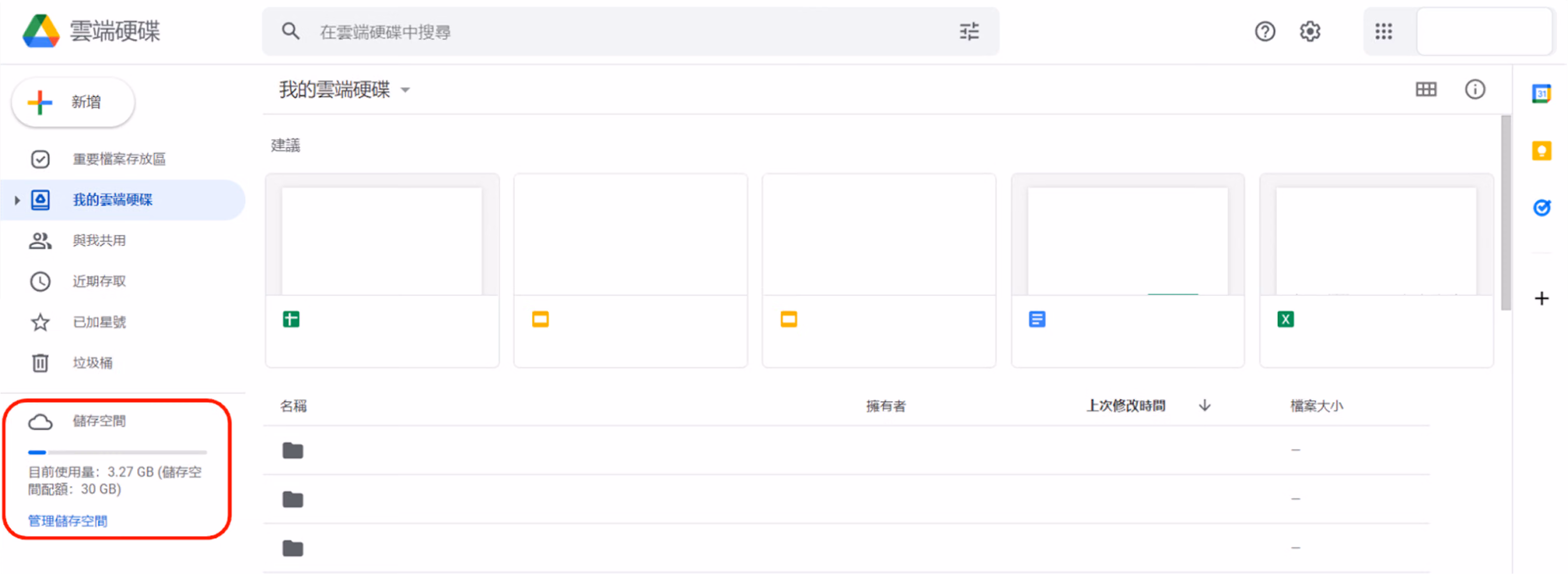Select the first folder icon in list
Screen dimensions: 1568x574
click(293, 450)
